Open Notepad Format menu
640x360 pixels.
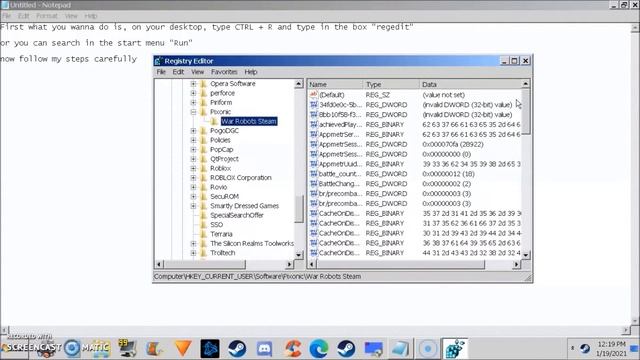tap(47, 16)
